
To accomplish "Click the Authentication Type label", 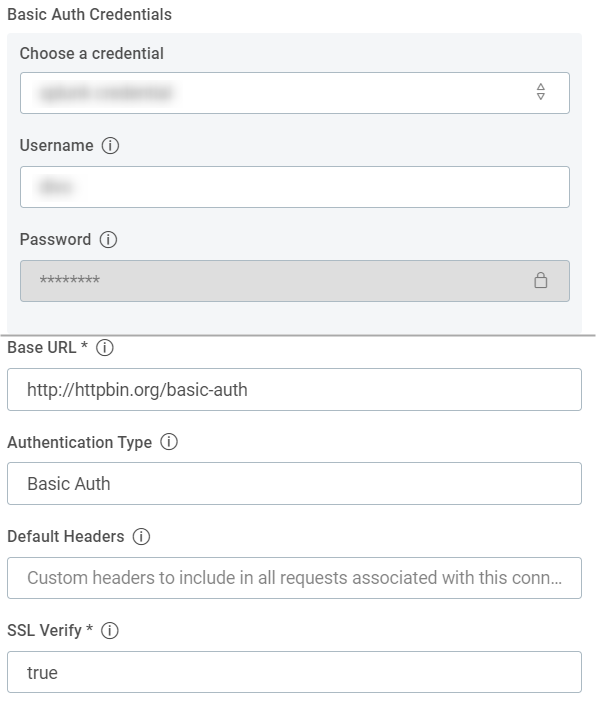I will [80, 442].
